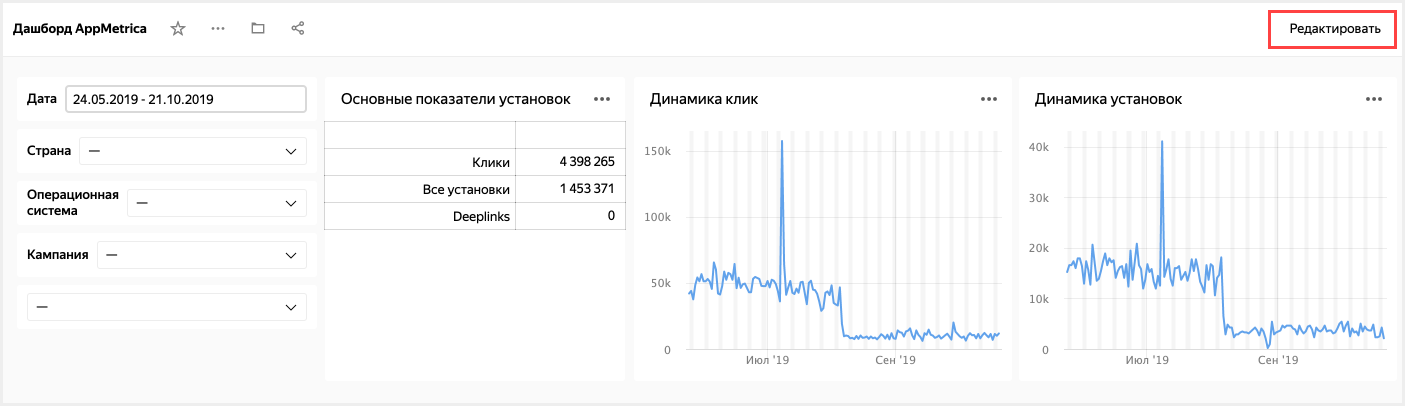Click the Дашборд AppMetrica title
This screenshot has height=406, width=1405.
click(x=80, y=29)
